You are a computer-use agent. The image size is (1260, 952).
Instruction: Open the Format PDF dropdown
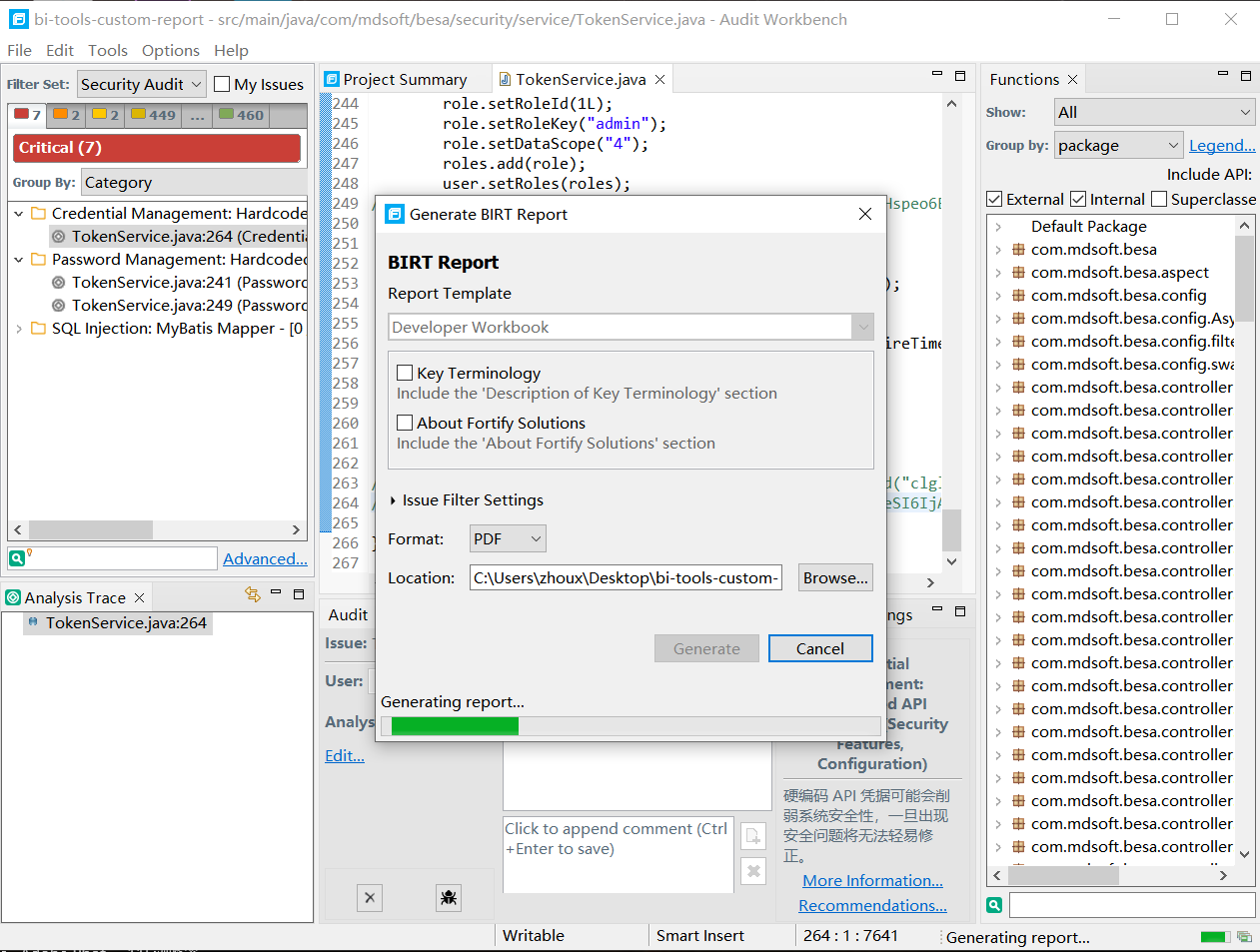[x=508, y=538]
